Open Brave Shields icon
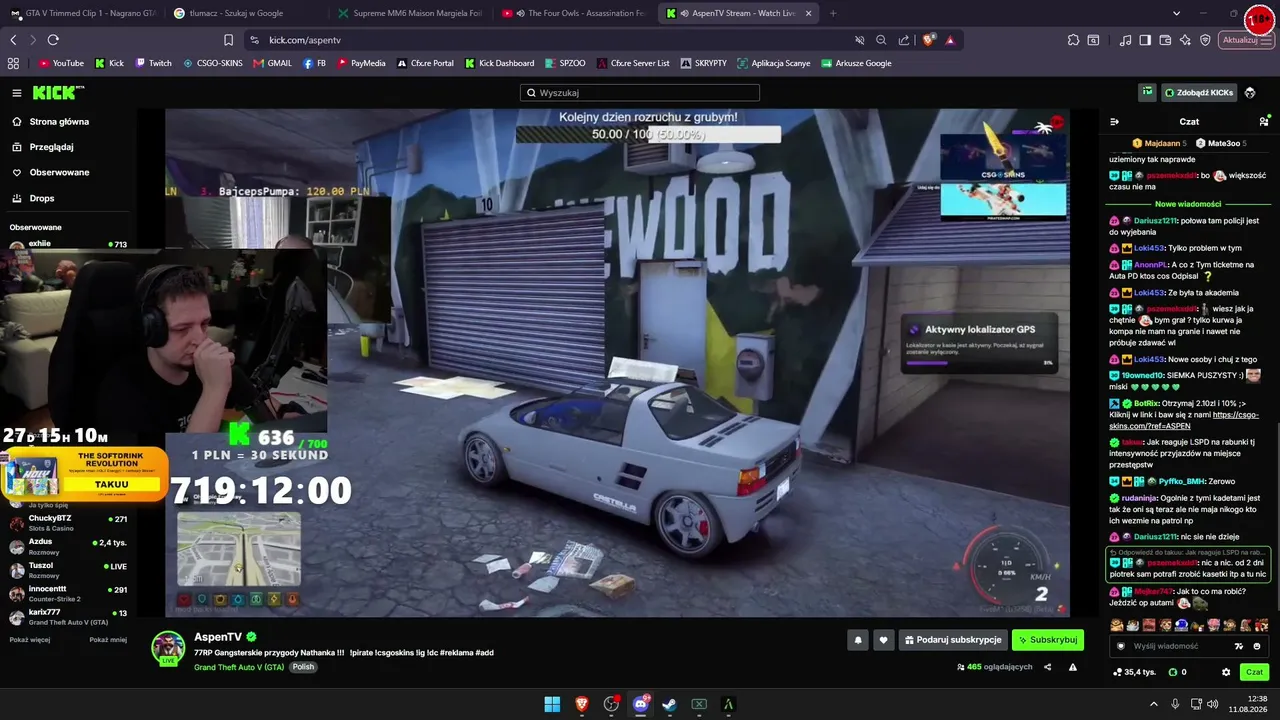This screenshot has width=1280, height=720. coord(929,40)
